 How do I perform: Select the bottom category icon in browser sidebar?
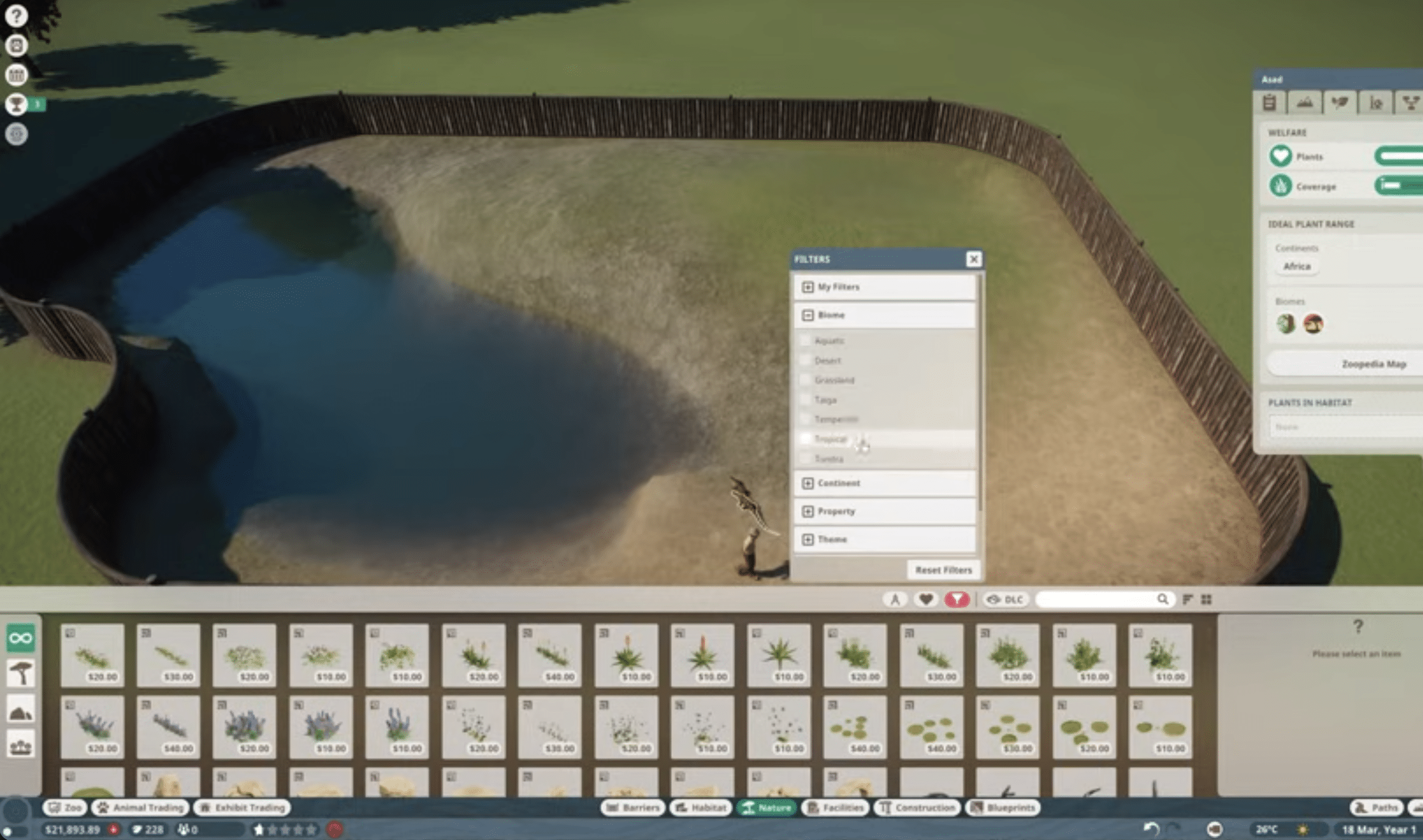pos(21,746)
